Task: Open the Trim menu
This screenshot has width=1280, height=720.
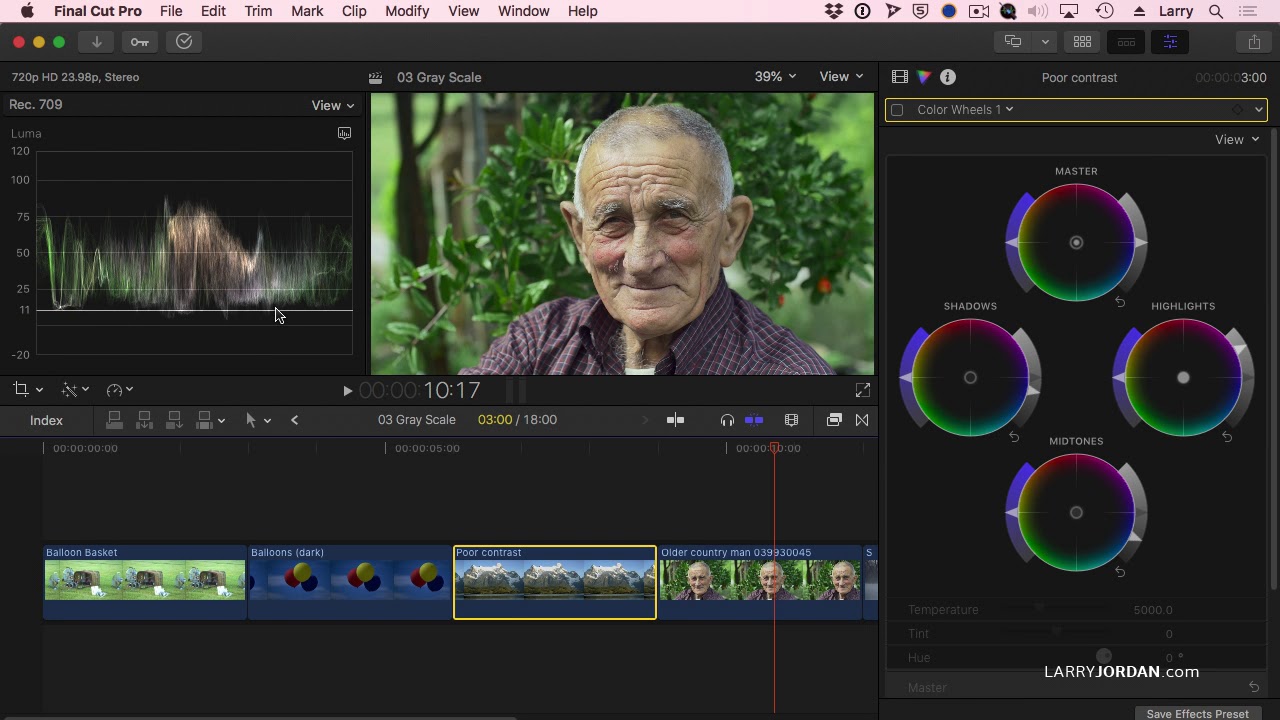Action: 258,11
